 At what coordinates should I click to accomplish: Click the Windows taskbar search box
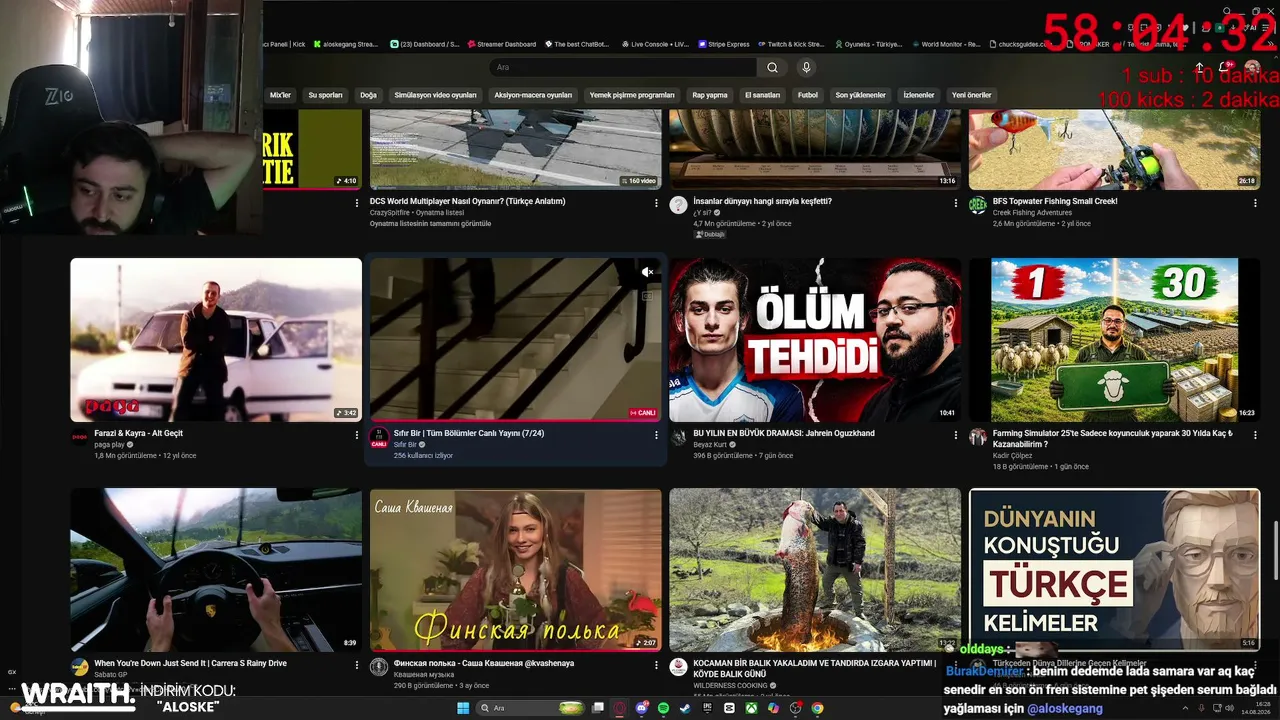tap(529, 708)
